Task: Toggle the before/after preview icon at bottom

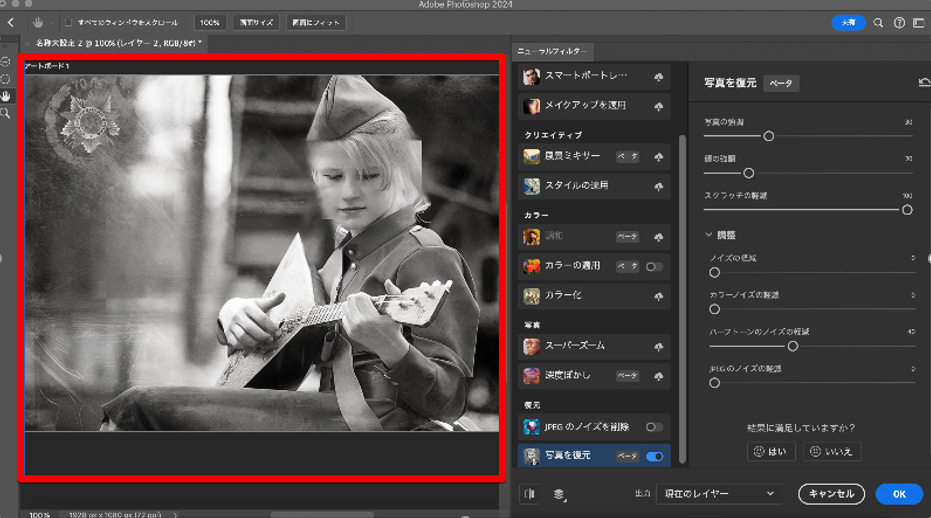Action: click(x=529, y=493)
